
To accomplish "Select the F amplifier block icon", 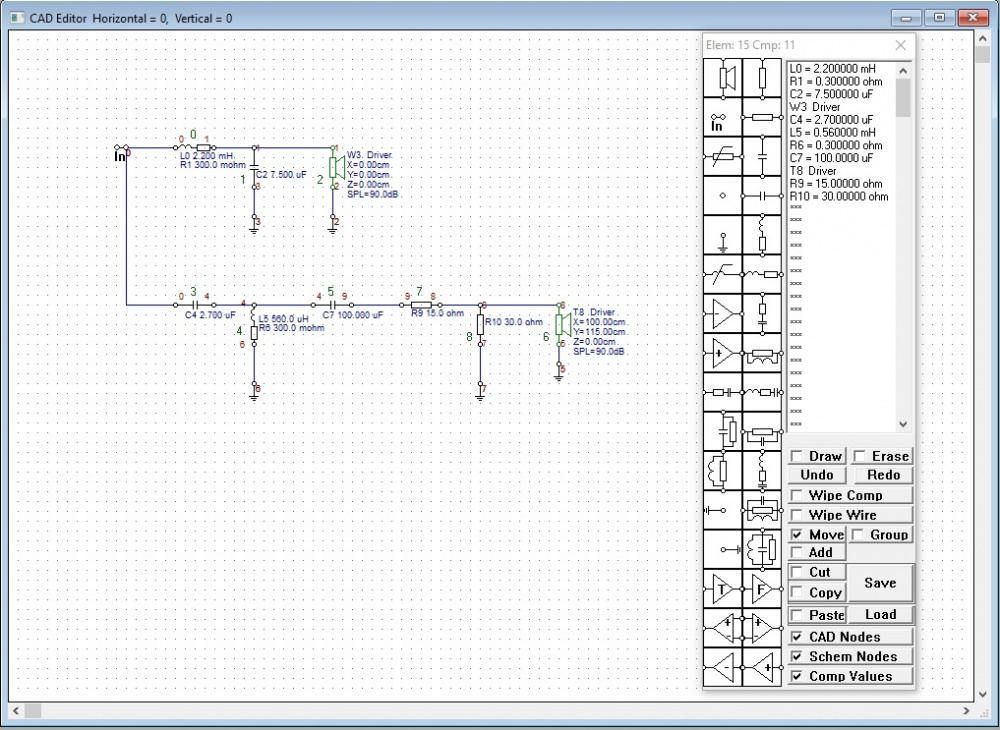I will tap(762, 588).
